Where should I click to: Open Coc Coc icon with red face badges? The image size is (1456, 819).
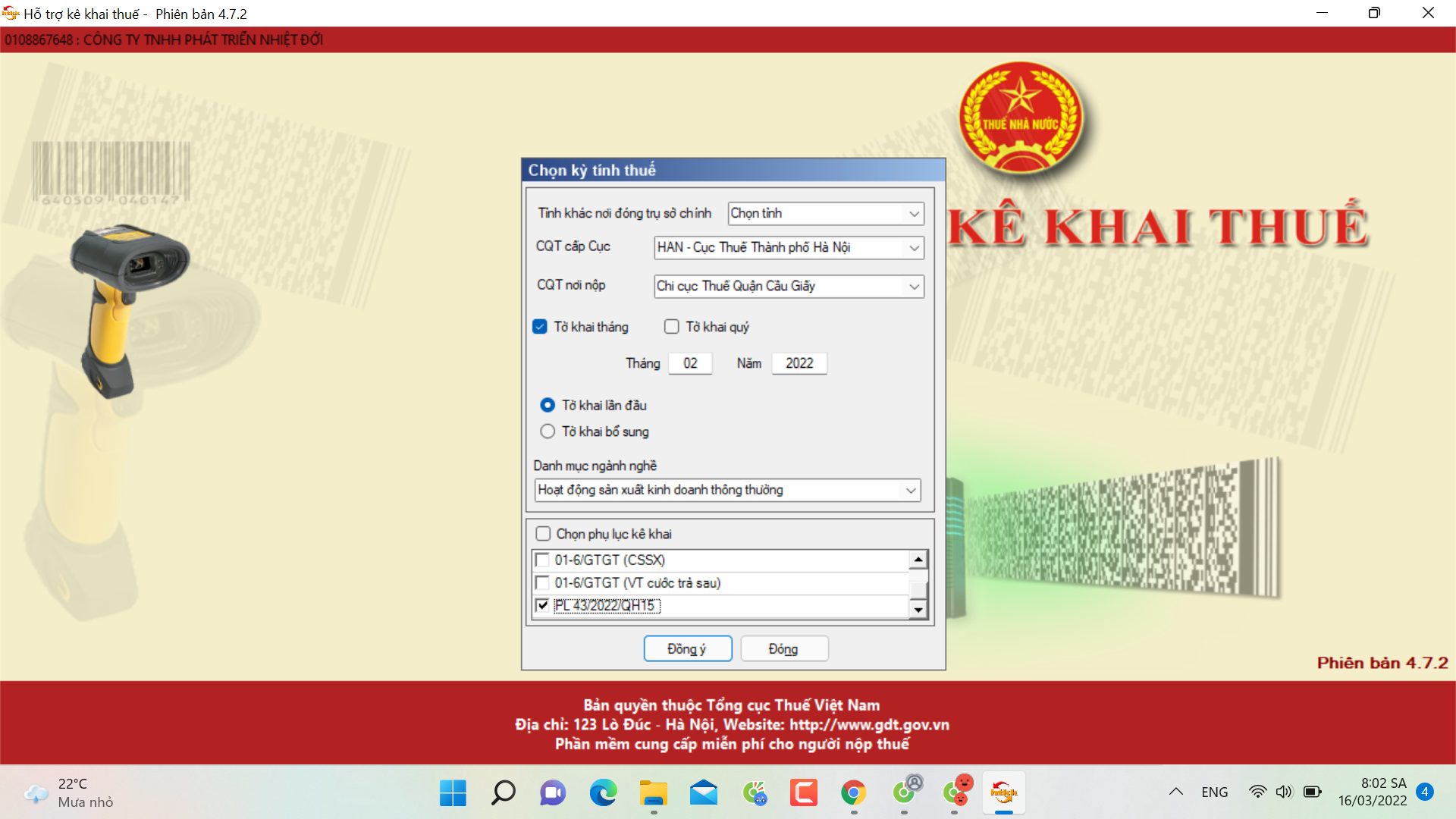[956, 791]
